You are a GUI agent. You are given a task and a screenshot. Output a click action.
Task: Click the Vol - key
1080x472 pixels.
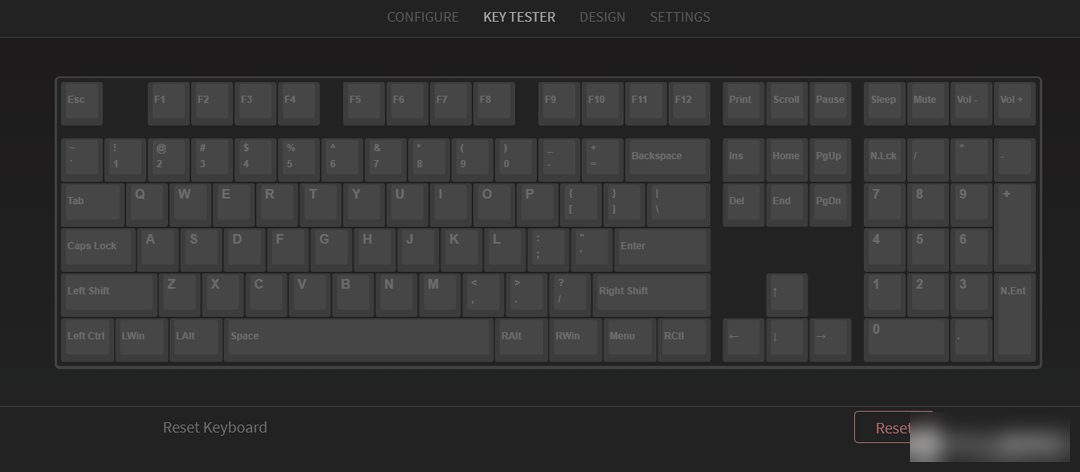click(x=971, y=103)
